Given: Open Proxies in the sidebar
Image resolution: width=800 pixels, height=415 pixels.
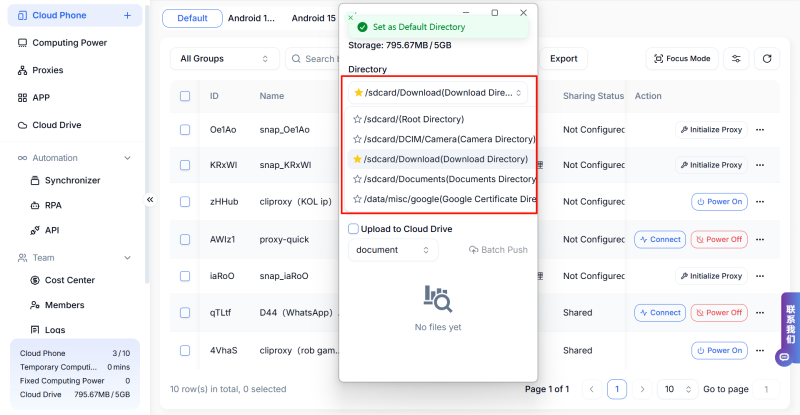Looking at the screenshot, I should pos(47,70).
